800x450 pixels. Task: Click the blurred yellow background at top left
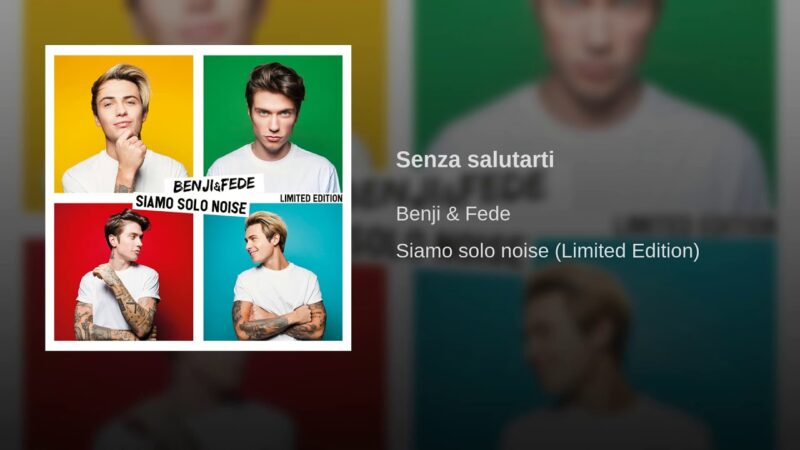[x=33, y=102]
